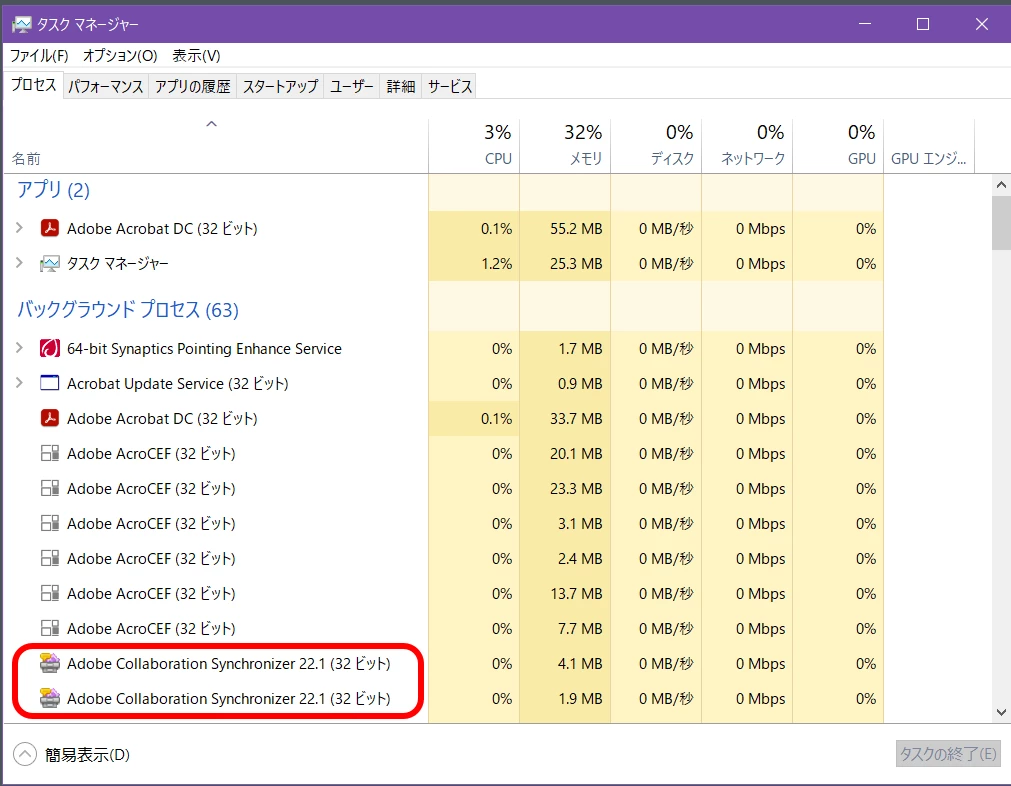
Task: Expand the タスク マネージャー app row
Action: tap(19, 262)
